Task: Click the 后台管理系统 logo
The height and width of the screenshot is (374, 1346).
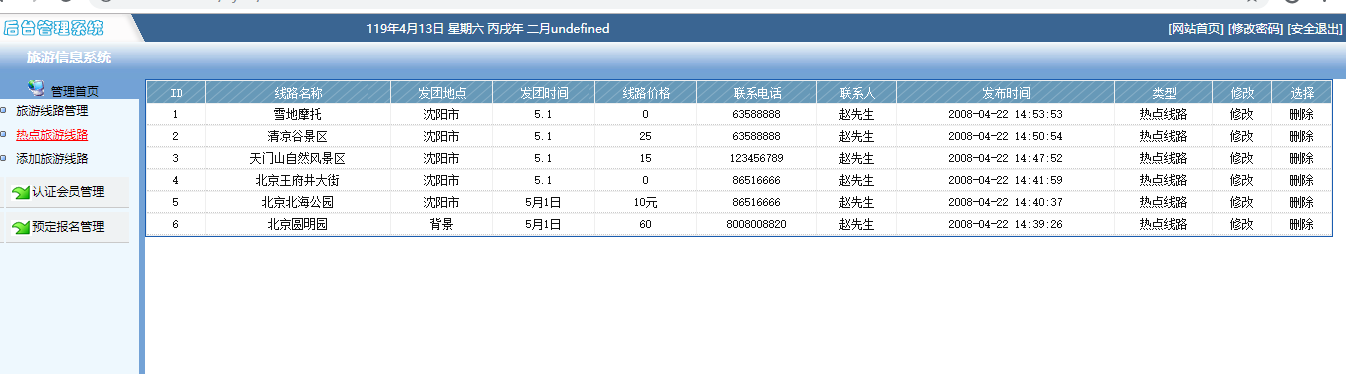Action: [54, 27]
